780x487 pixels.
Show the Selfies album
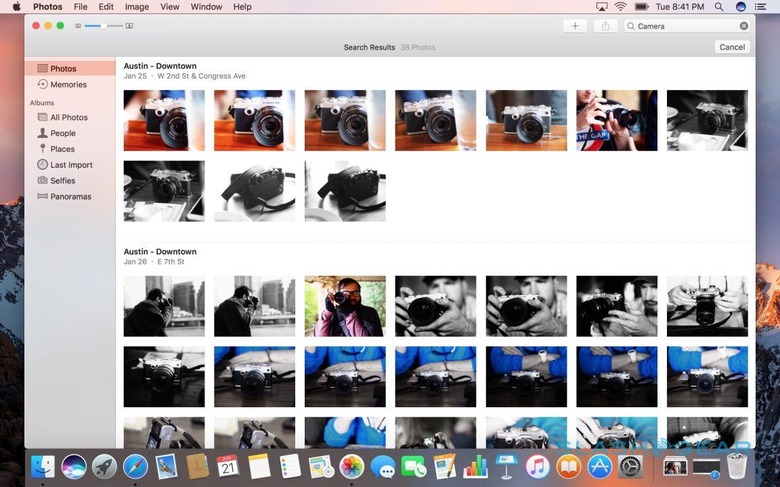(62, 181)
